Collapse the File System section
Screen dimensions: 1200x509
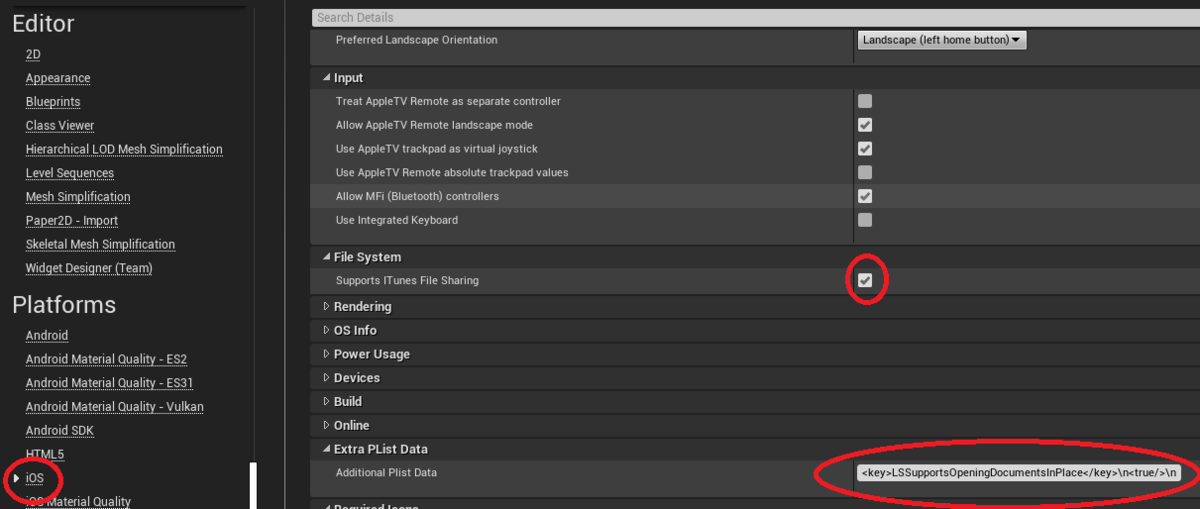tap(326, 257)
